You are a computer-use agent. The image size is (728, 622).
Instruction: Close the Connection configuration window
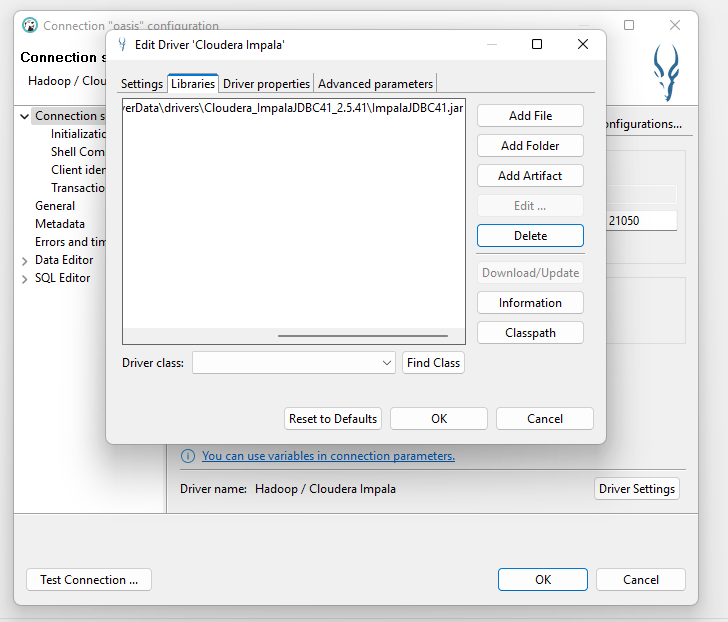pos(675,25)
